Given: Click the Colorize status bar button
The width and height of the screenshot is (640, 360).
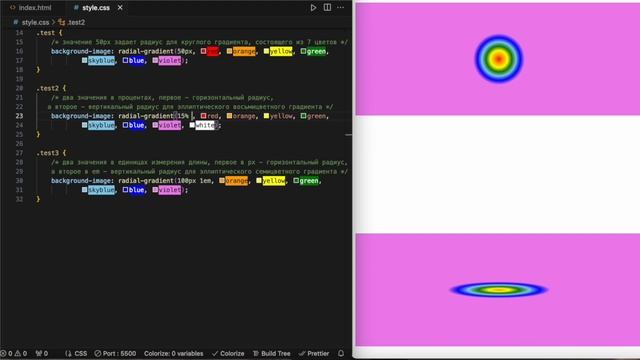Looking at the screenshot, I should (x=228, y=353).
